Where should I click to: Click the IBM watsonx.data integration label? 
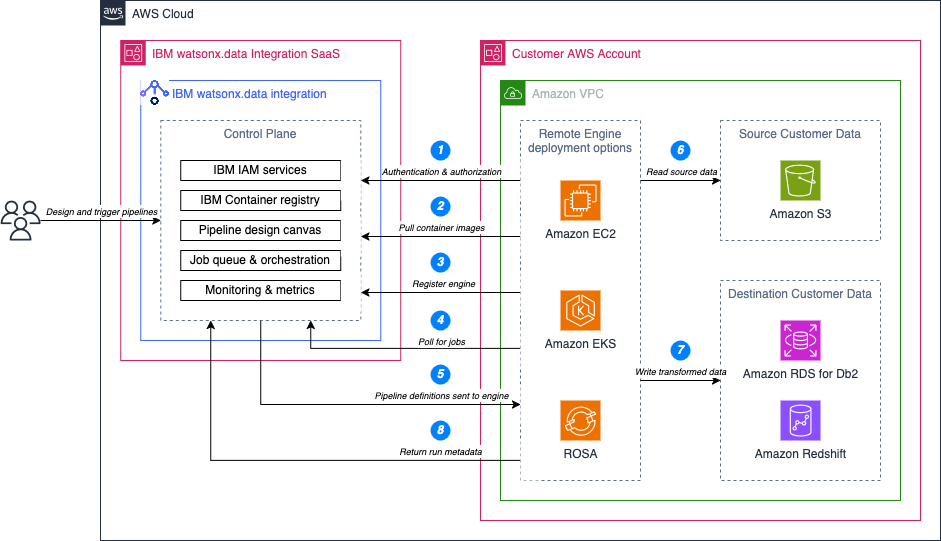pyautogui.click(x=249, y=94)
